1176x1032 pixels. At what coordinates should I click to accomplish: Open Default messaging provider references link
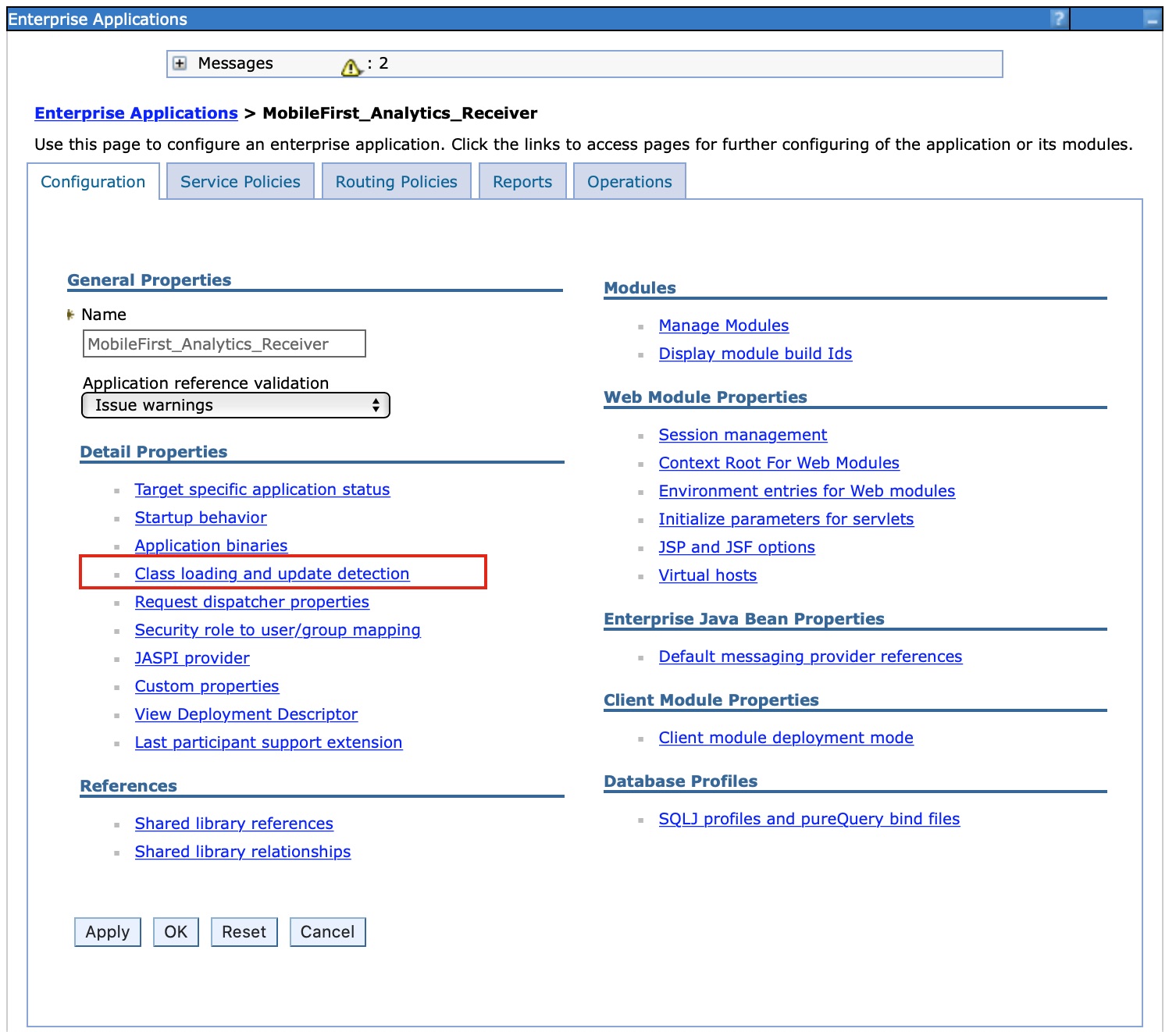pyautogui.click(x=811, y=657)
